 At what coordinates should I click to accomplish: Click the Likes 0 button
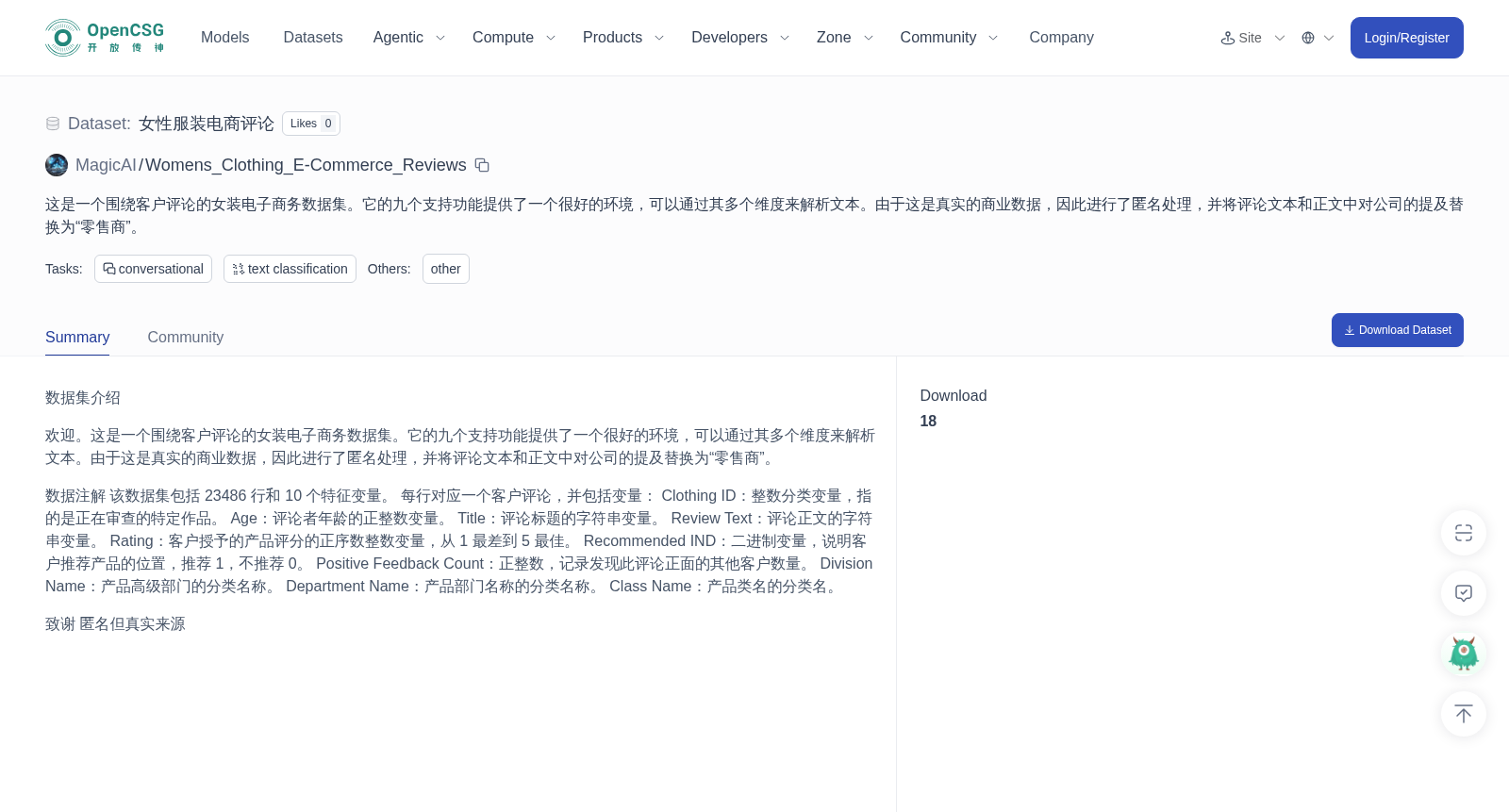click(311, 124)
